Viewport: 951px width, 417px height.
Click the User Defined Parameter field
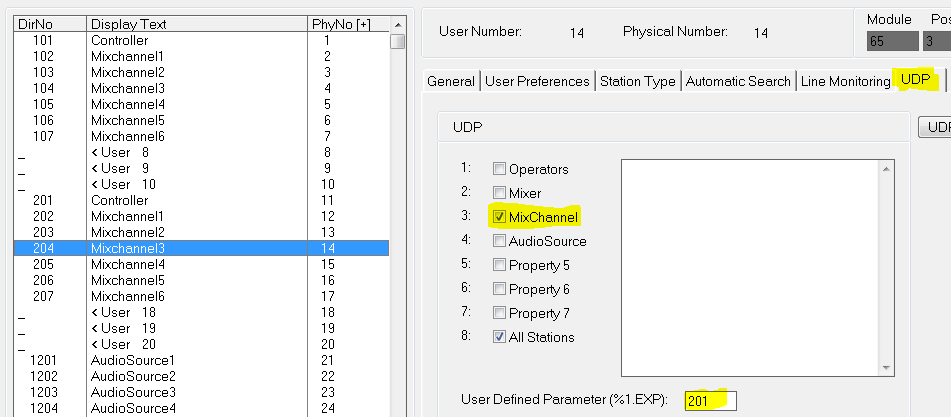pyautogui.click(x=711, y=401)
